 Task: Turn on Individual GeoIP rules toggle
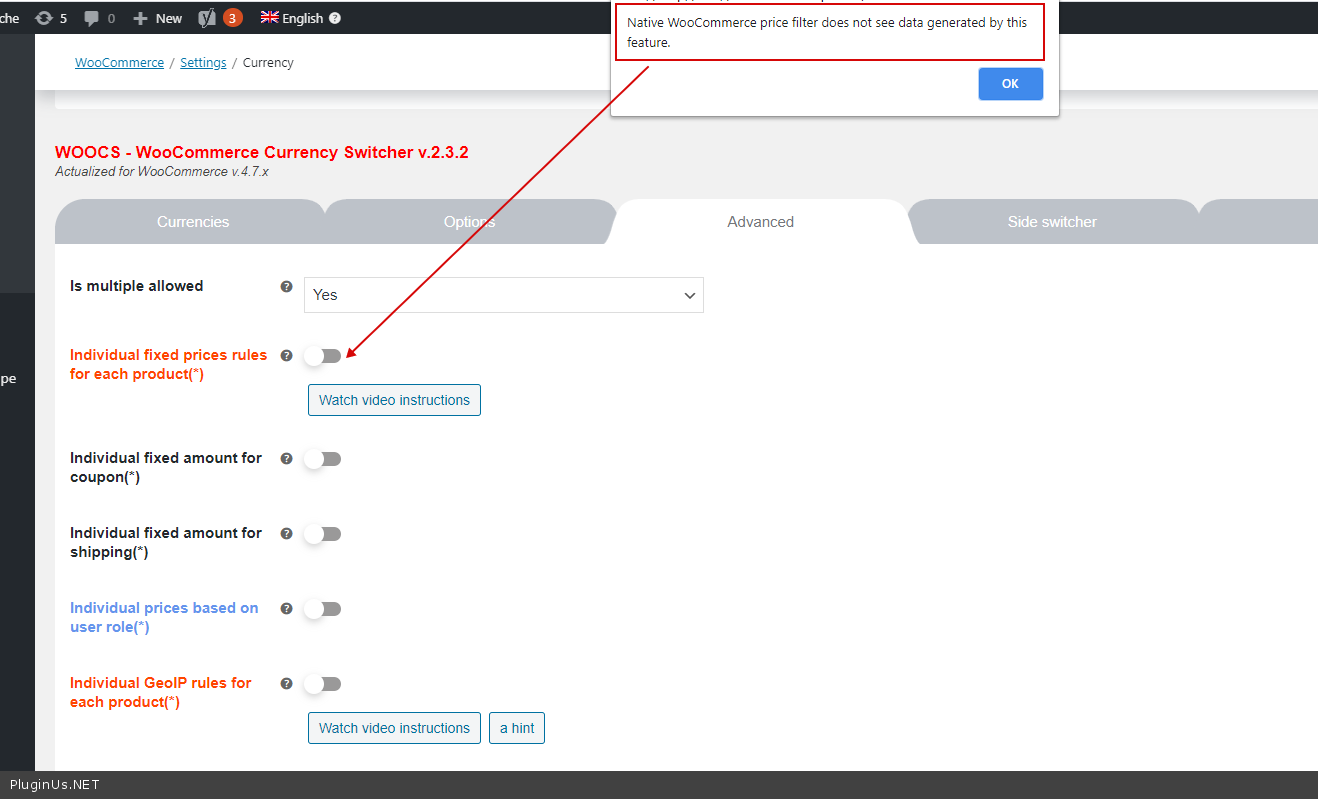(323, 684)
